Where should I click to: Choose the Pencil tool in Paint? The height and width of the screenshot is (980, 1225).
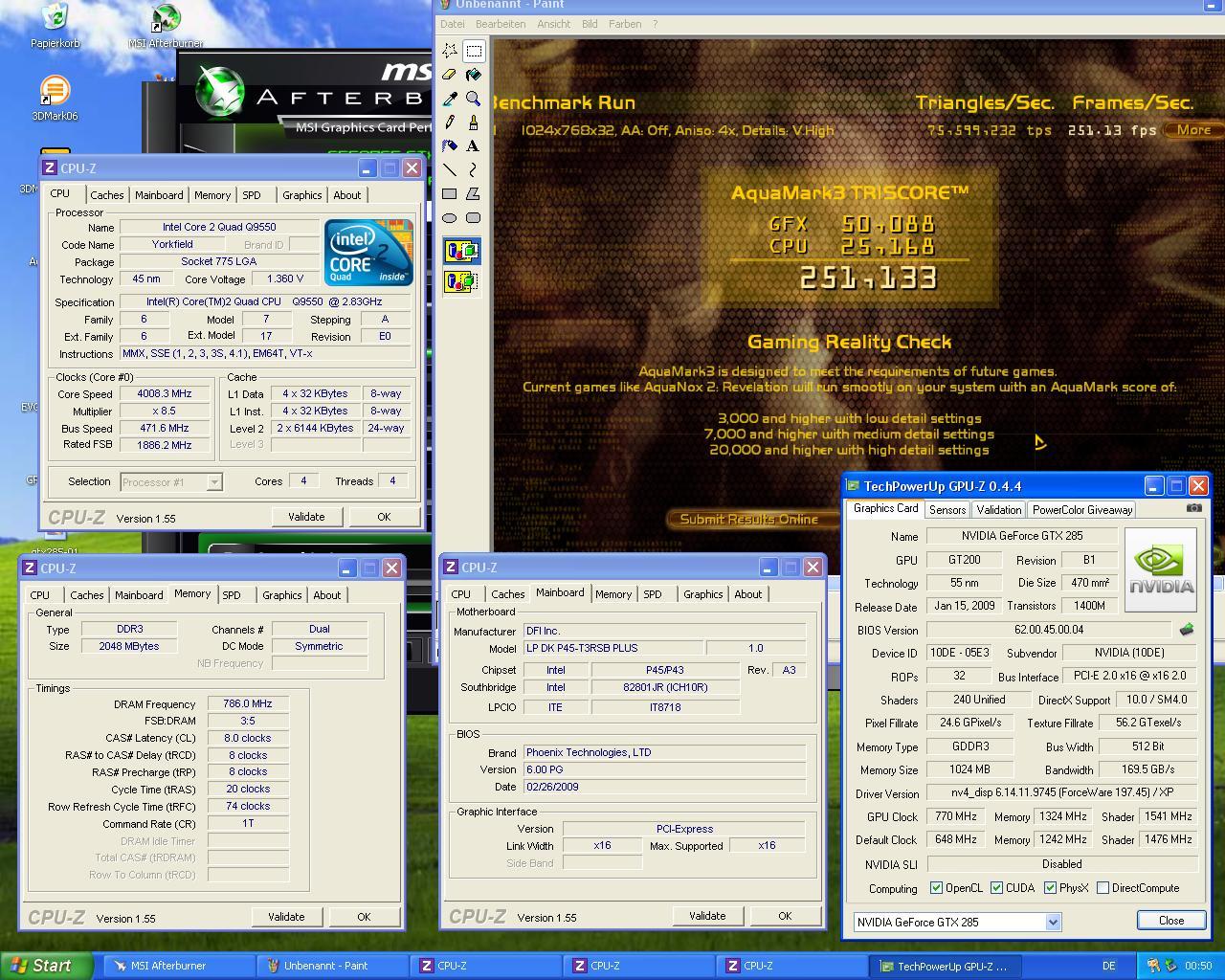(450, 122)
